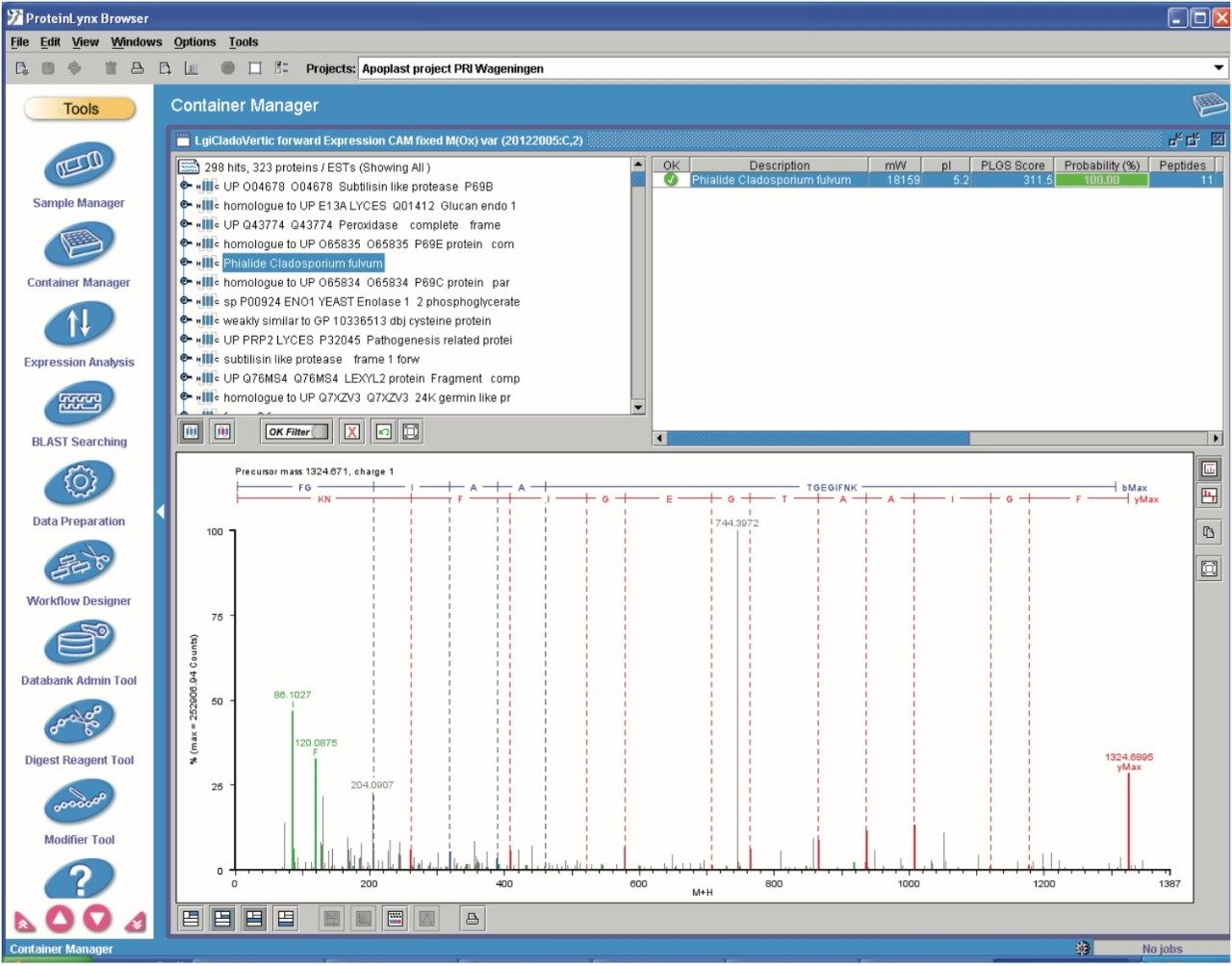The height and width of the screenshot is (966, 1232).
Task: Select fourth pane layout button at bottom
Action: (287, 919)
